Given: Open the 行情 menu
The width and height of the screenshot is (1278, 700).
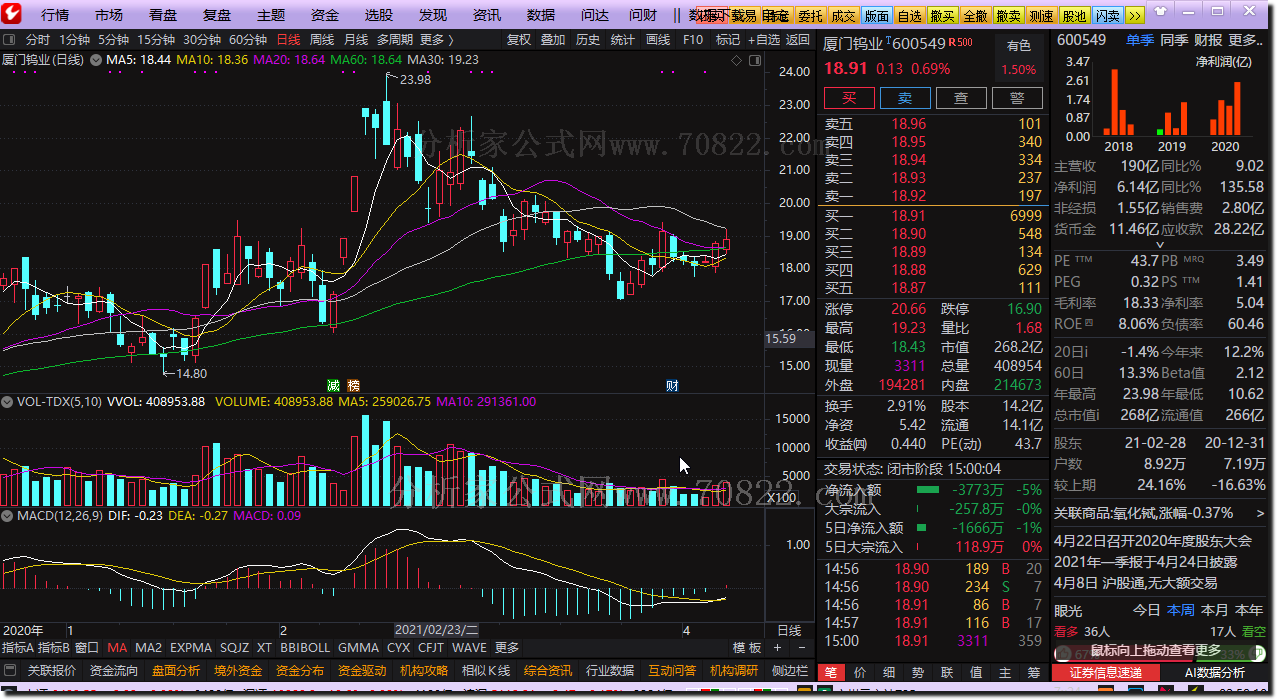Looking at the screenshot, I should (x=55, y=15).
